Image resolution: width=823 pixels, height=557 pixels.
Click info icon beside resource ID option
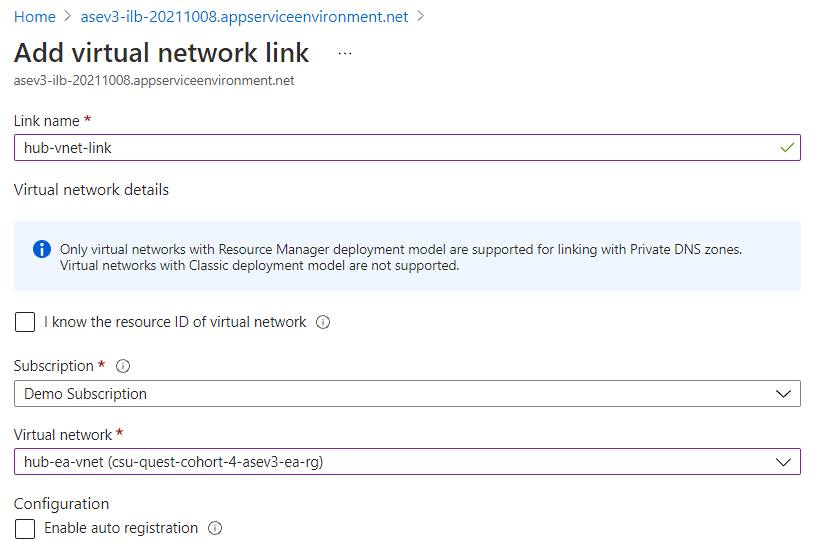[x=323, y=323]
